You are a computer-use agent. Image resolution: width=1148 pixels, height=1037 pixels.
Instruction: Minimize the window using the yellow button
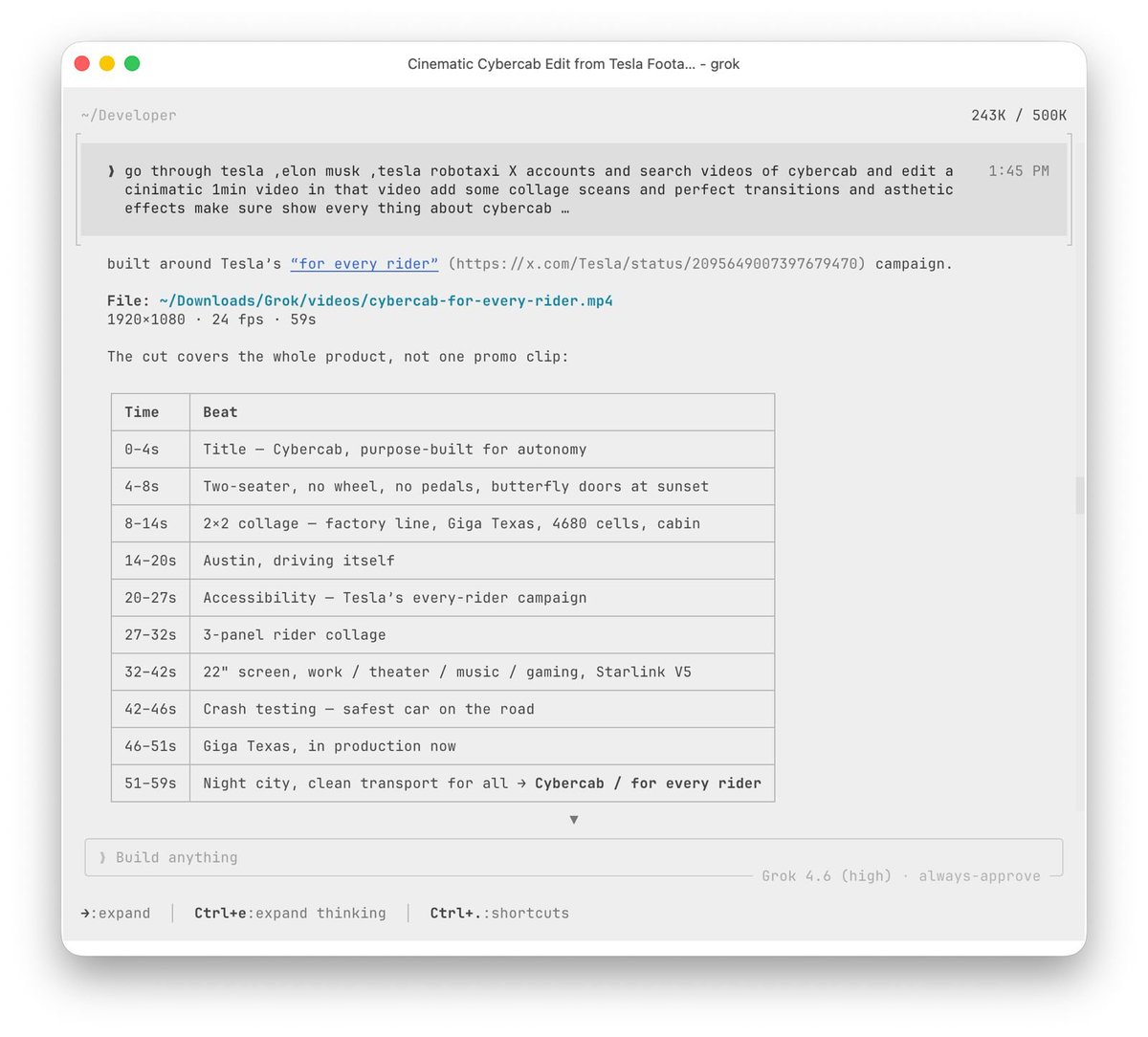107,63
